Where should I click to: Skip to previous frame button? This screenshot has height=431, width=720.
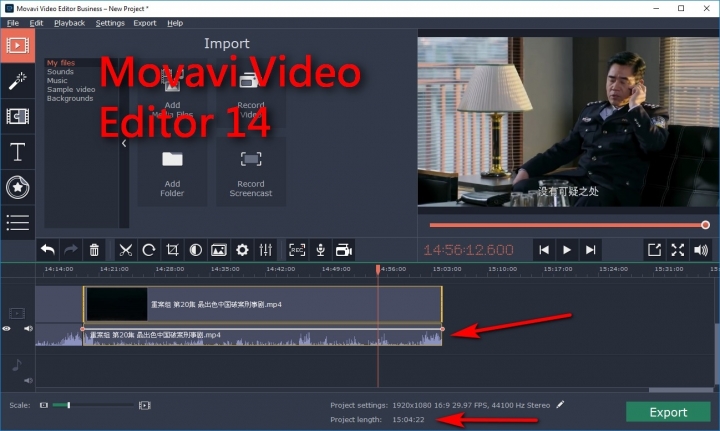tap(544, 250)
